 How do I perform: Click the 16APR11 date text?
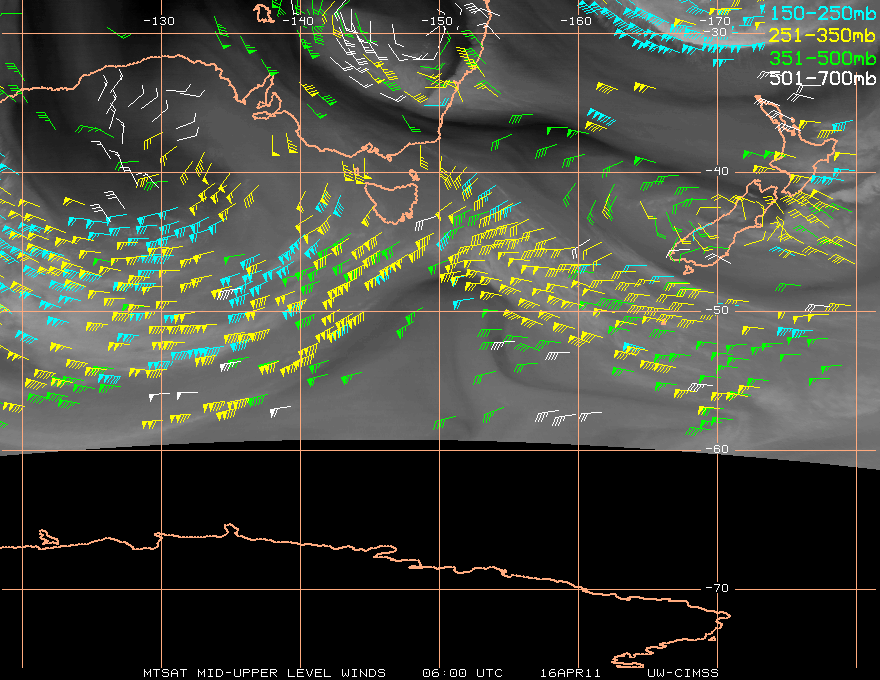[570, 673]
